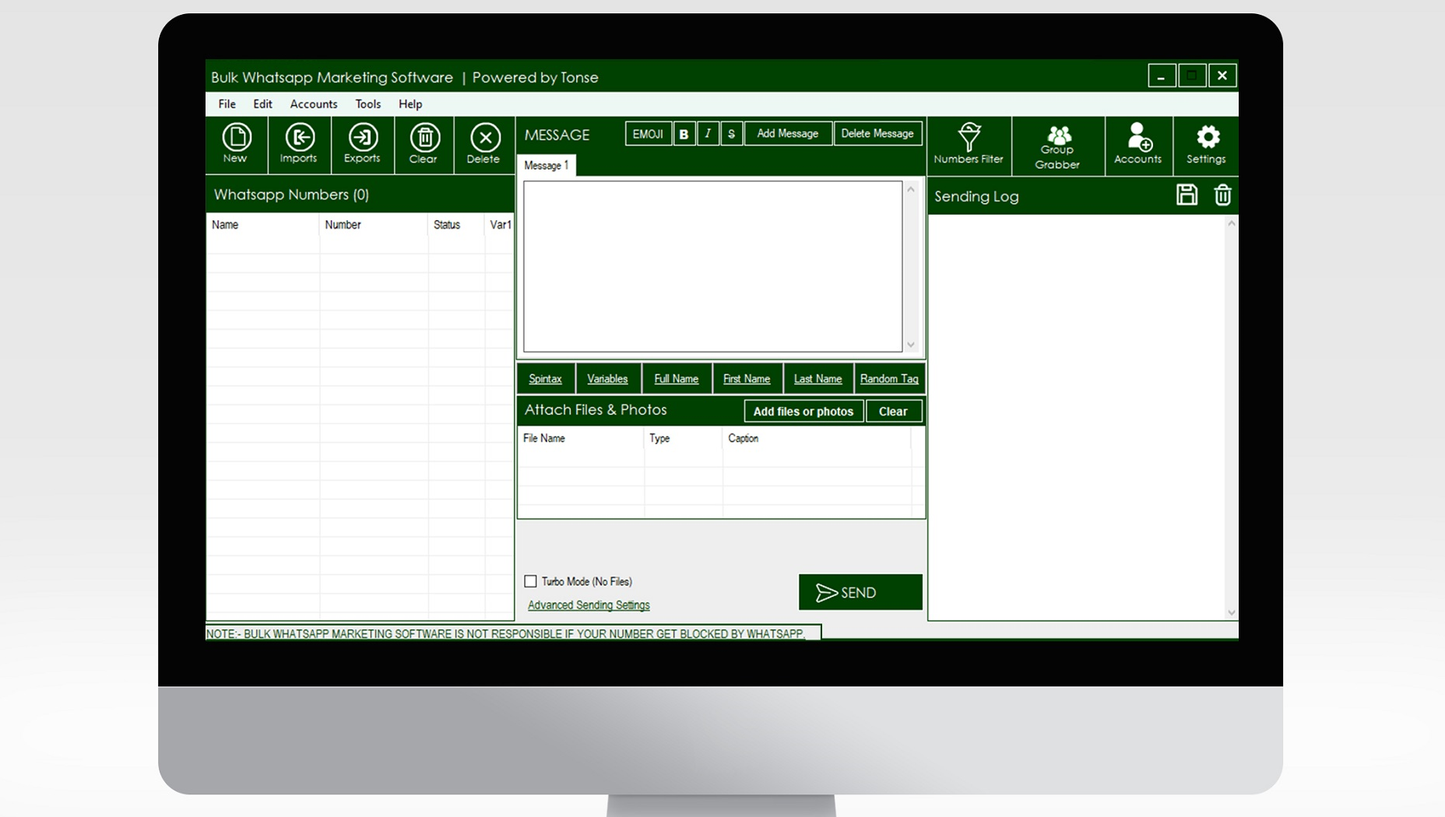Save the sending log

[x=1187, y=195]
